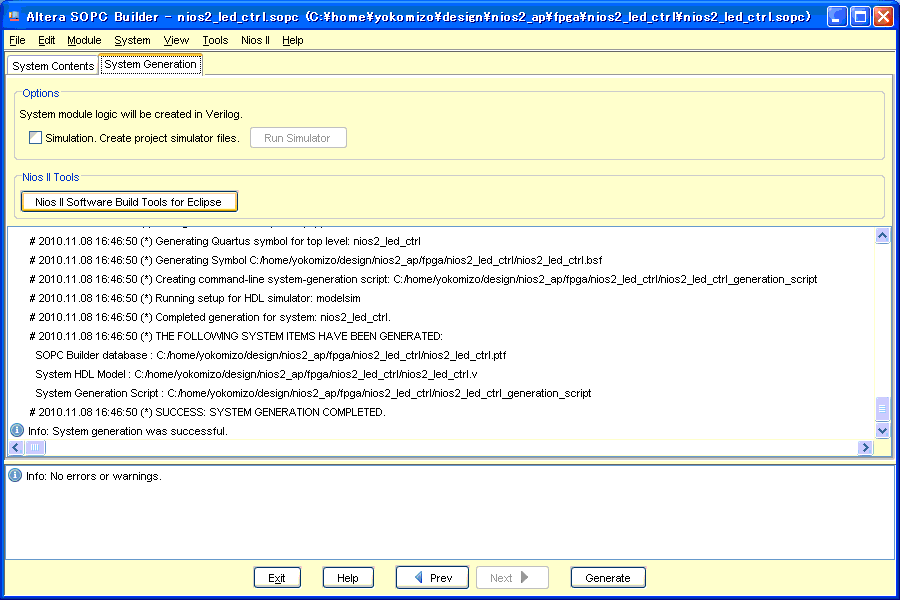The width and height of the screenshot is (900, 600).
Task: Click the Next button
Action: pos(512,578)
